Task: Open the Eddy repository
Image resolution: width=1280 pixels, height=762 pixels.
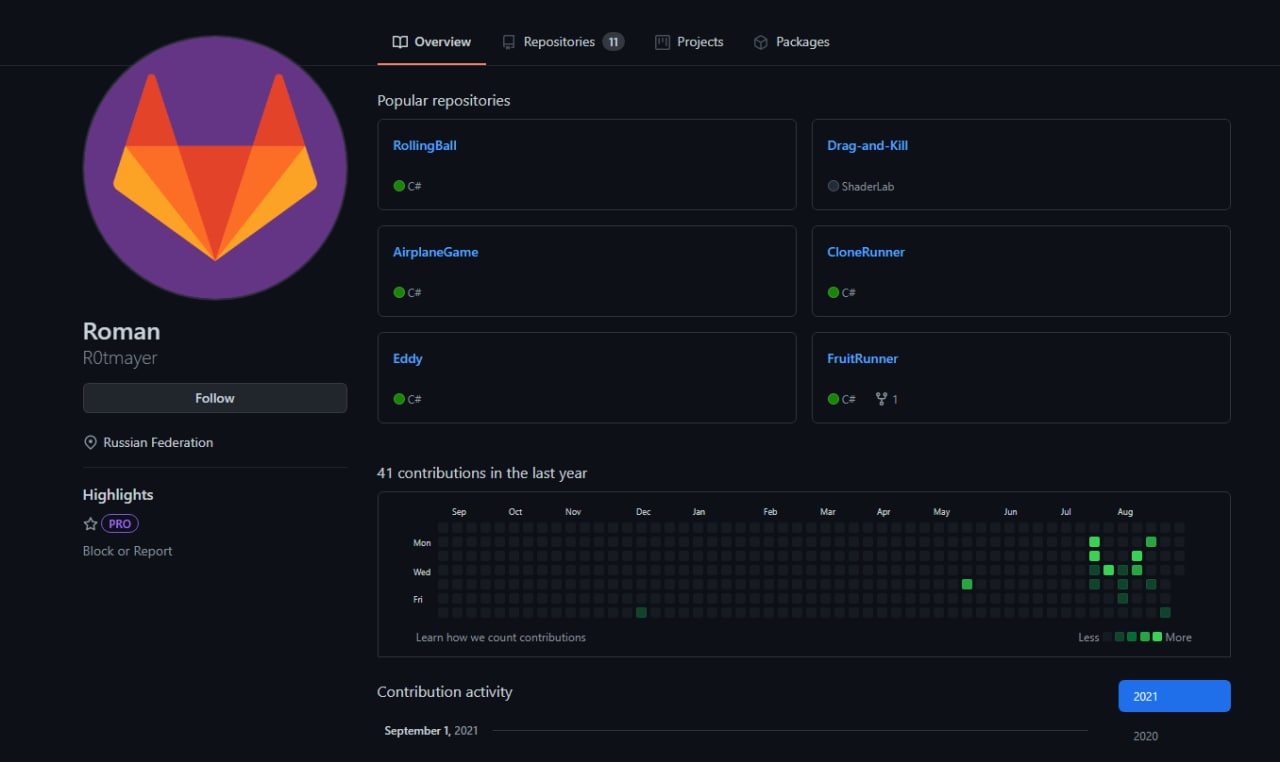Action: [408, 358]
